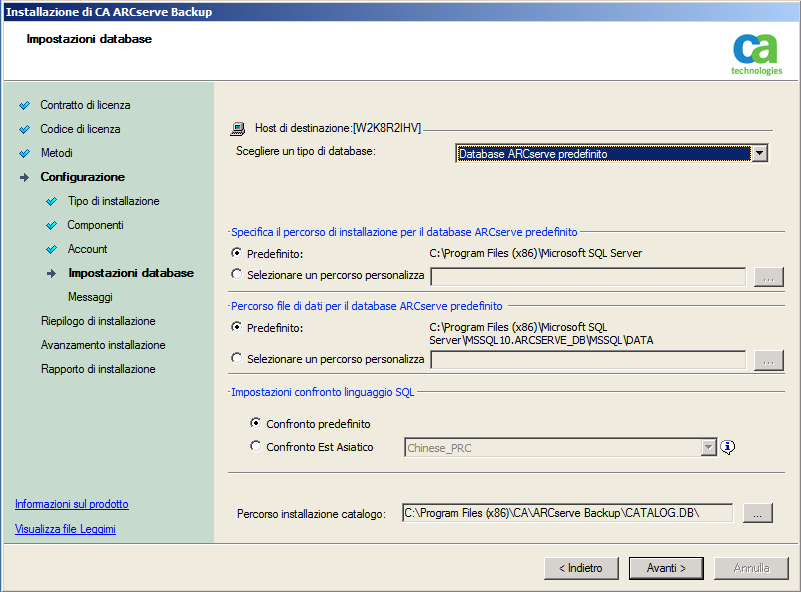Click the Avanti button

click(666, 568)
